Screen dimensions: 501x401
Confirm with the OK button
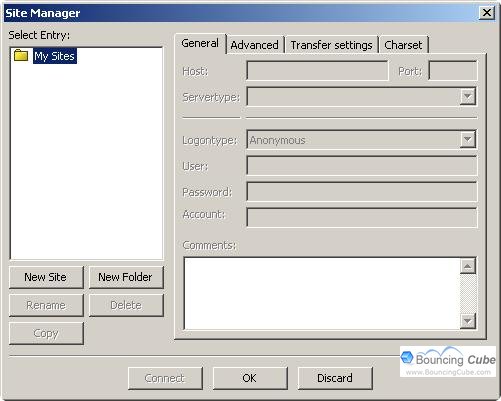tap(250, 378)
